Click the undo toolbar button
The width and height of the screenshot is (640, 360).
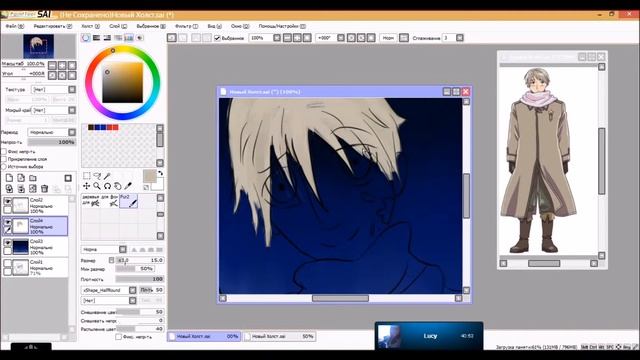point(172,38)
